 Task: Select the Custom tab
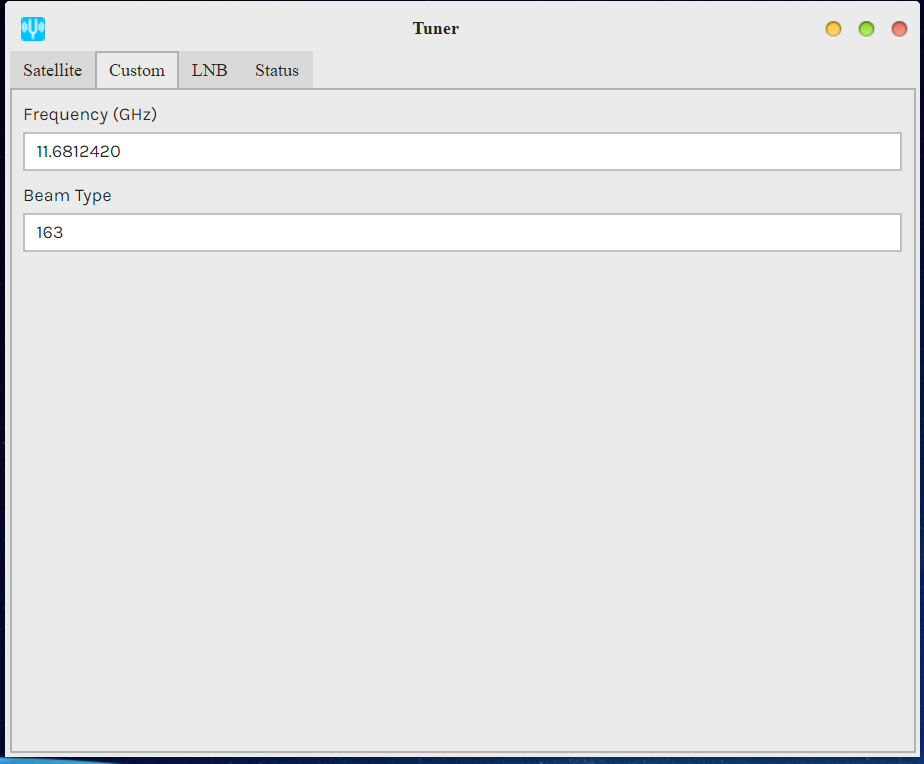(137, 70)
